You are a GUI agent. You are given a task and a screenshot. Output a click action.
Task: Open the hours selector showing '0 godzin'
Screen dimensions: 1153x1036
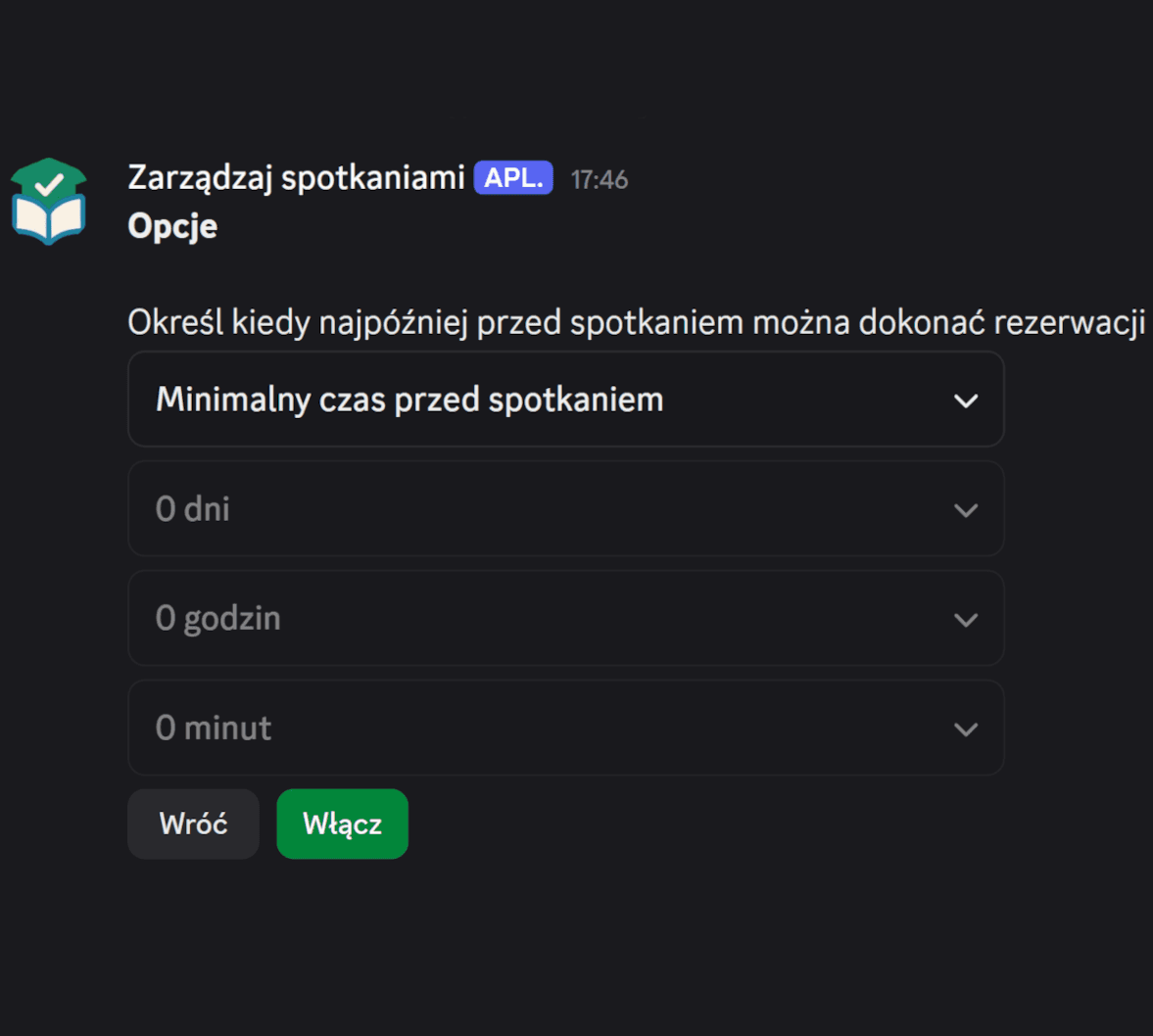point(566,619)
